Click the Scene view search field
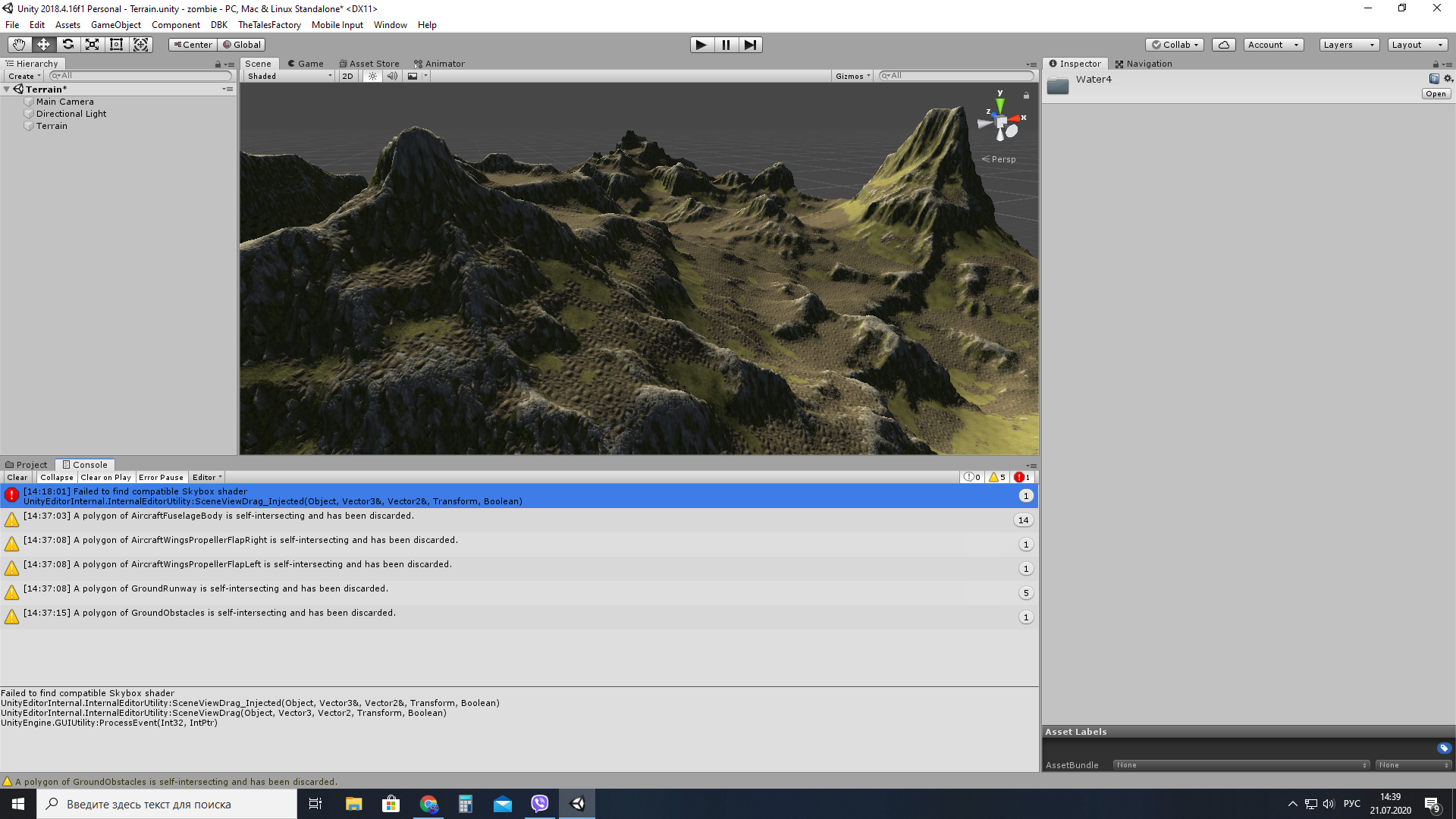Viewport: 1456px width, 819px height. coord(955,76)
